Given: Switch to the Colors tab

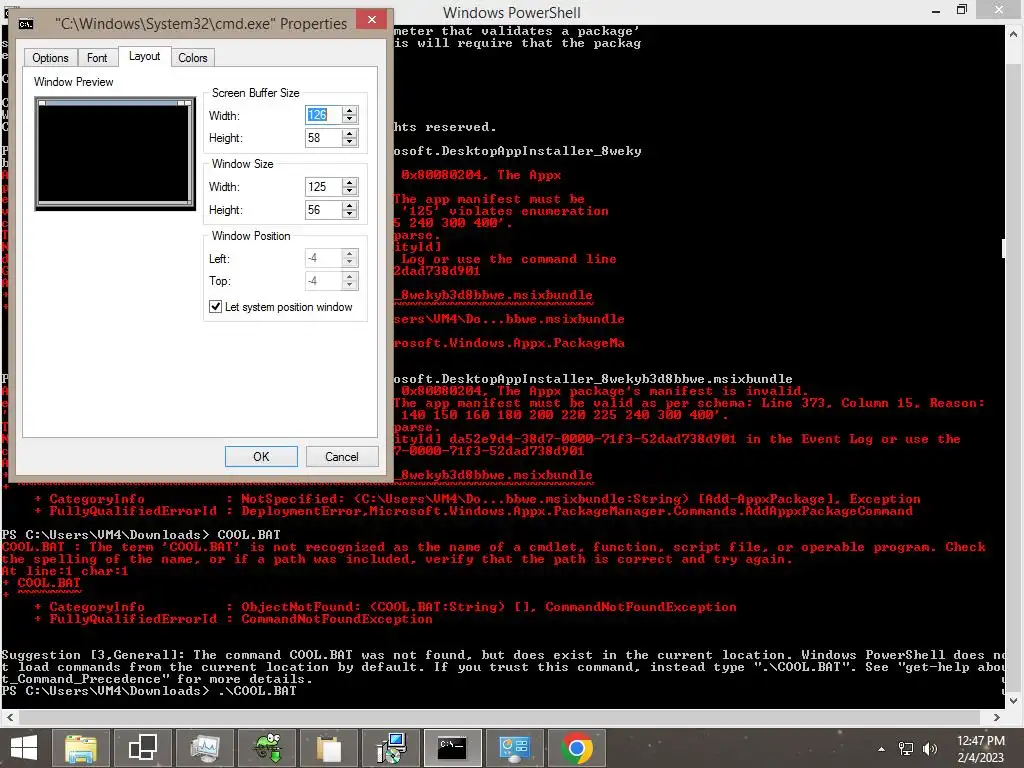Looking at the screenshot, I should coord(193,57).
